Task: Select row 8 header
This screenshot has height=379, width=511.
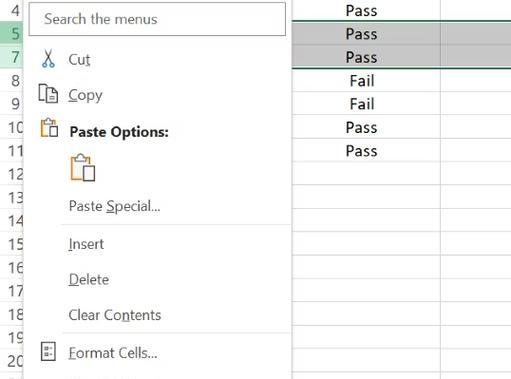Action: (11, 80)
